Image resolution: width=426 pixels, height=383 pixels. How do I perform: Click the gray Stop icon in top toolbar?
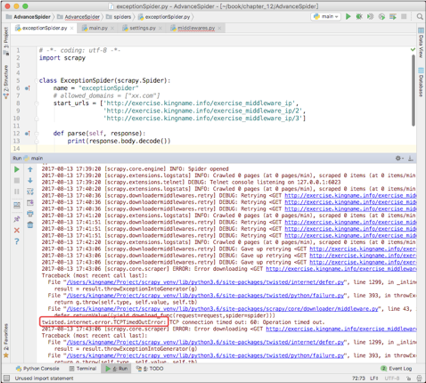point(404,16)
